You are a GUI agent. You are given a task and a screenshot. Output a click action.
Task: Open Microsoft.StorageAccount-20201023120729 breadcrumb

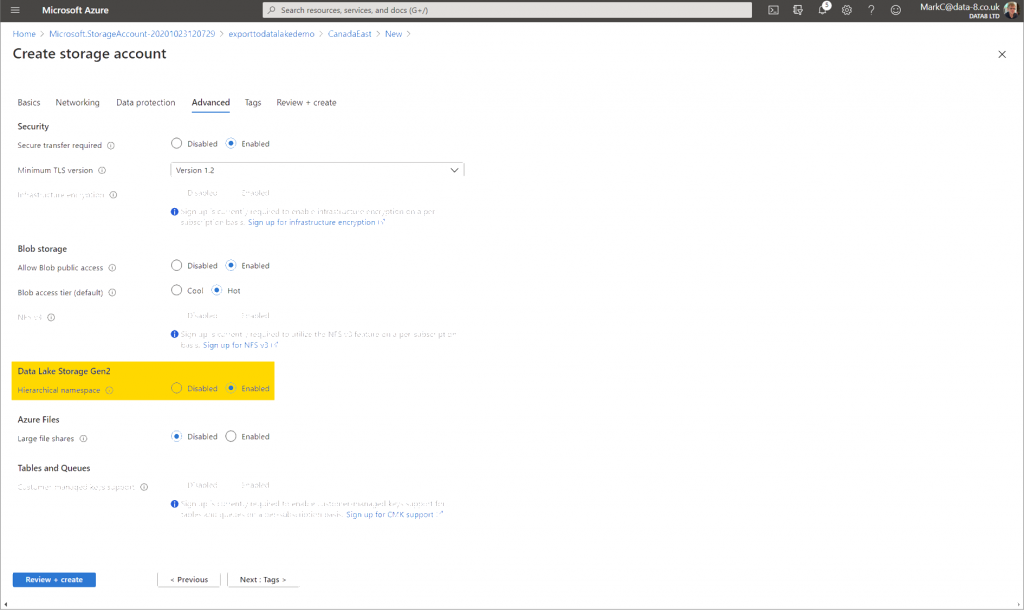[x=132, y=34]
